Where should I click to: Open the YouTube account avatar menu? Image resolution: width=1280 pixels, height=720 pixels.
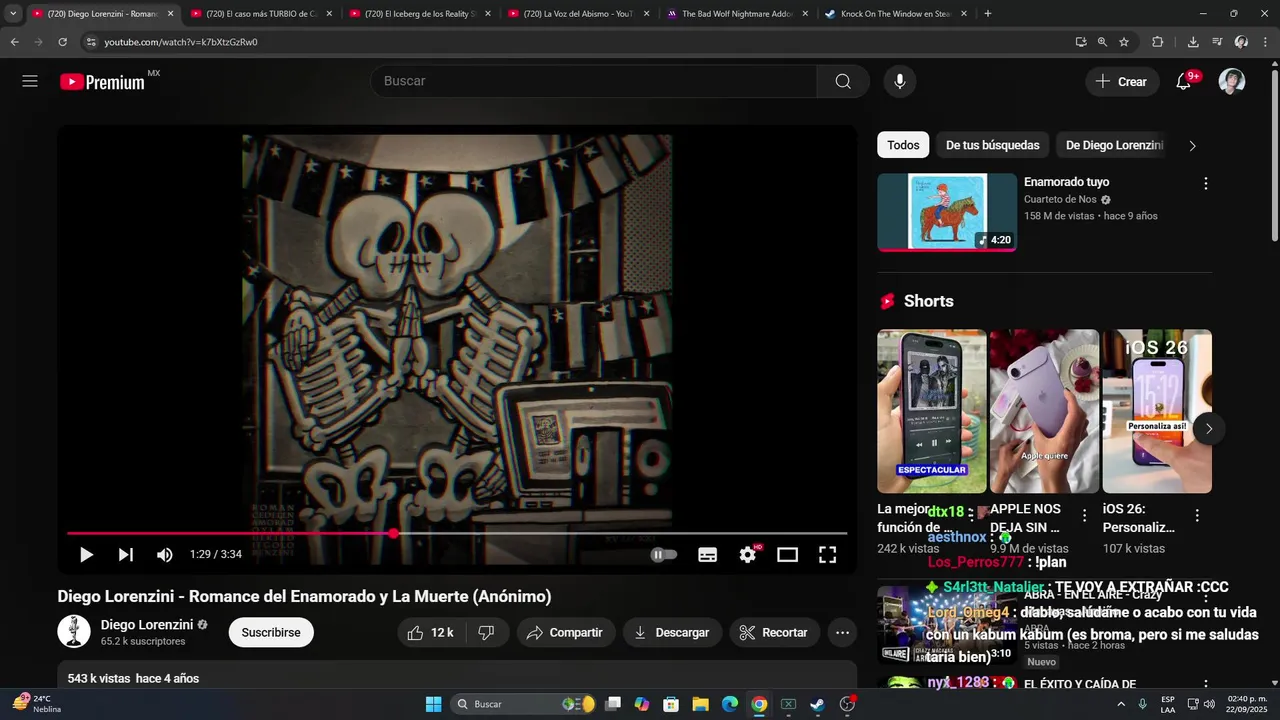tap(1232, 82)
